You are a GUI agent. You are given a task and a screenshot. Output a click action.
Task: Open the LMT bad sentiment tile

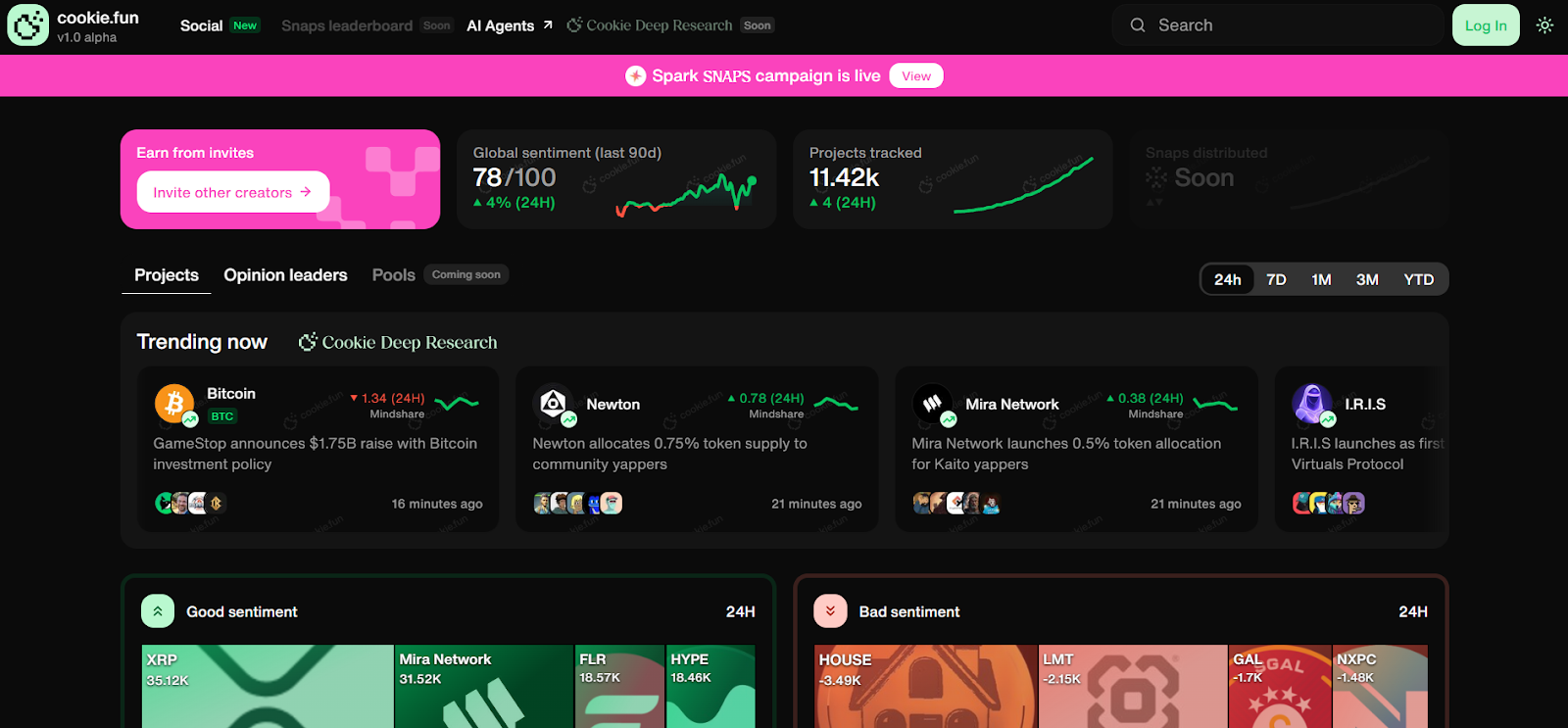tap(1133, 686)
